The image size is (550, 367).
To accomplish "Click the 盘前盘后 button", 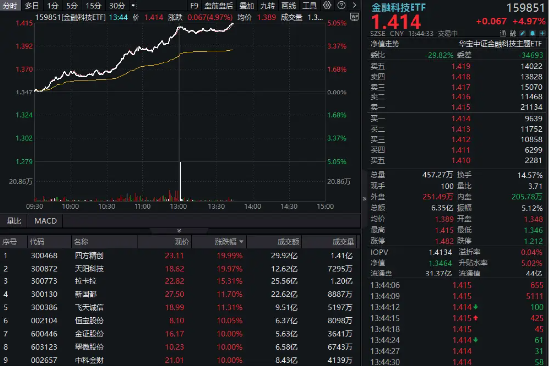I will tap(219, 6).
